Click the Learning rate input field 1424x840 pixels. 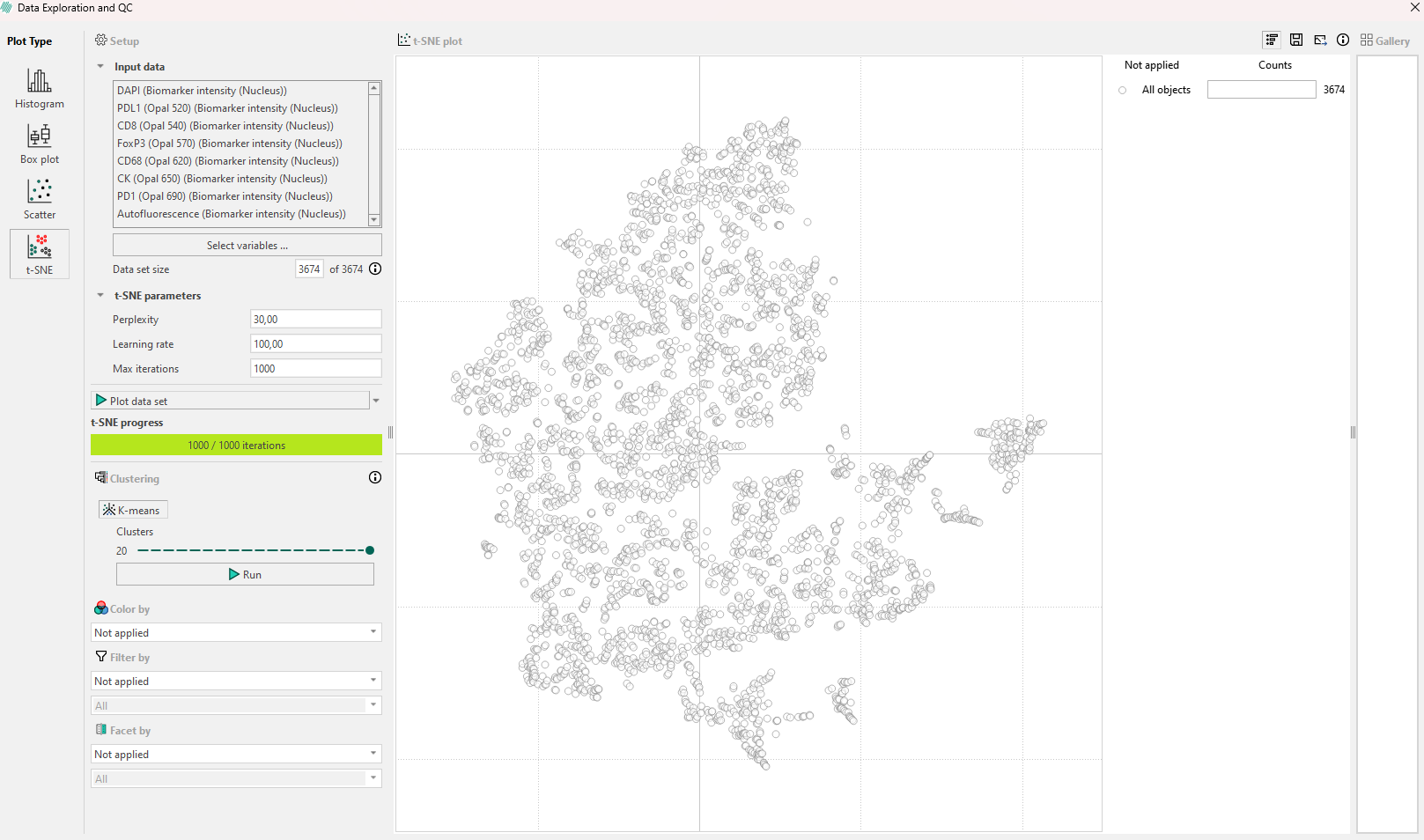pyautogui.click(x=316, y=343)
